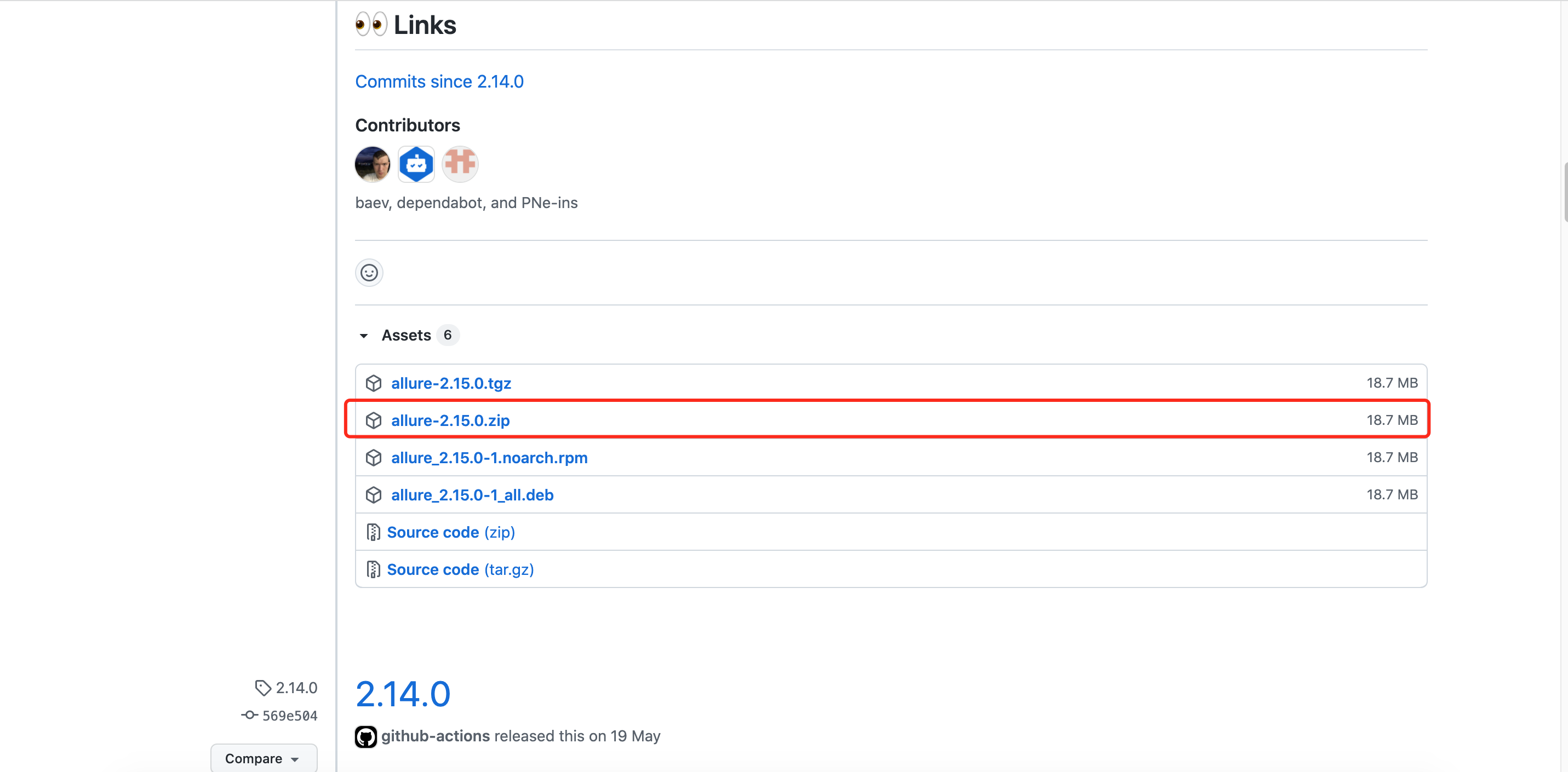Click the 18.7 MB size of allure-2.15.0.tgz
The height and width of the screenshot is (772, 1568).
point(1392,383)
